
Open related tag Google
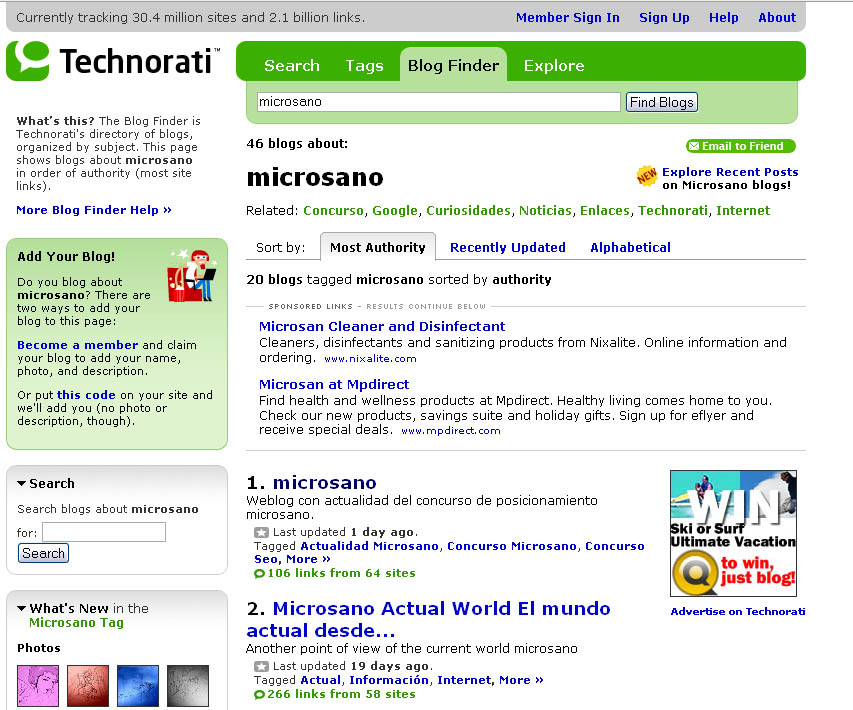pyautogui.click(x=395, y=211)
